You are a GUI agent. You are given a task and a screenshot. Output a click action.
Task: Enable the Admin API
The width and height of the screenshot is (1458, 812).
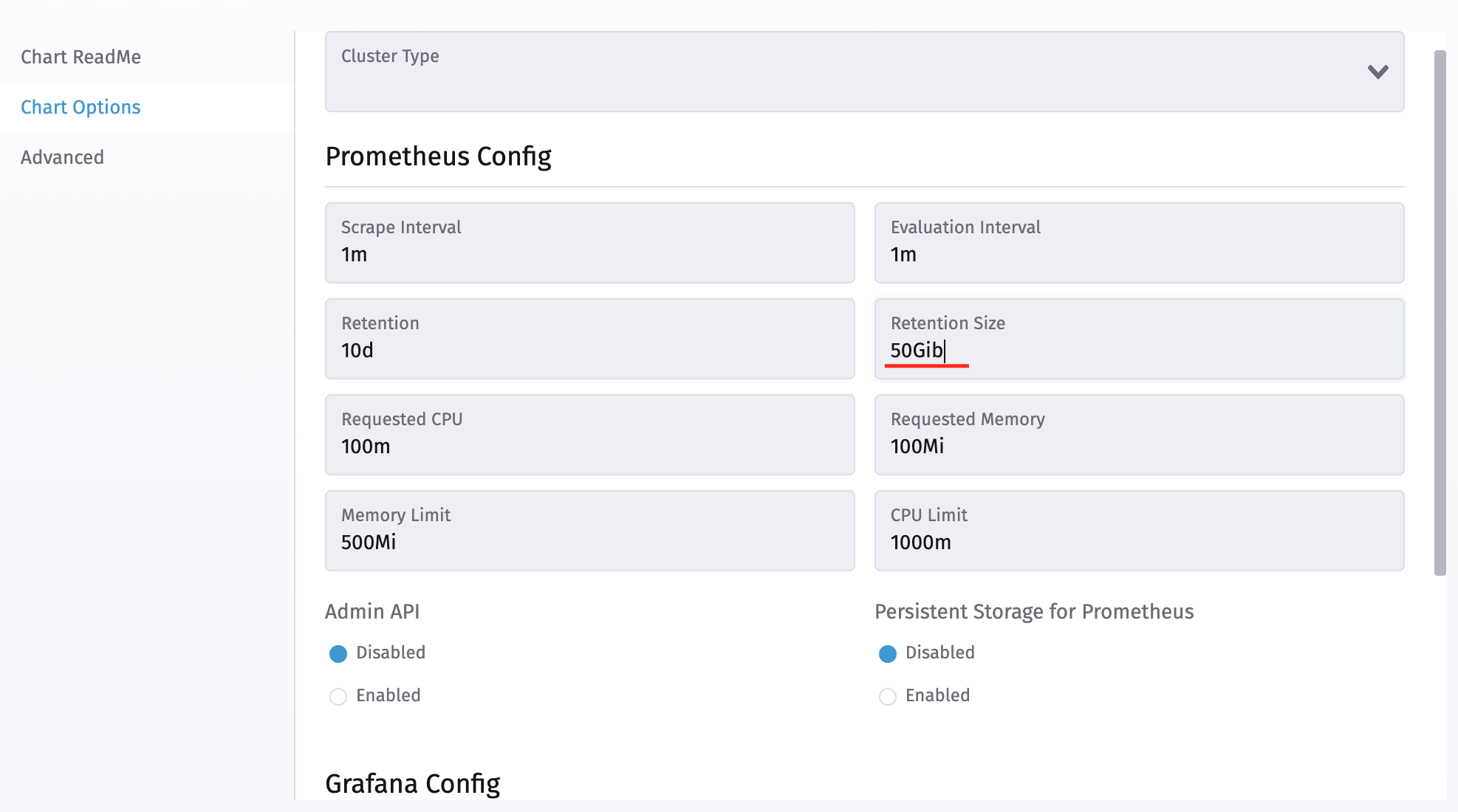click(x=338, y=695)
